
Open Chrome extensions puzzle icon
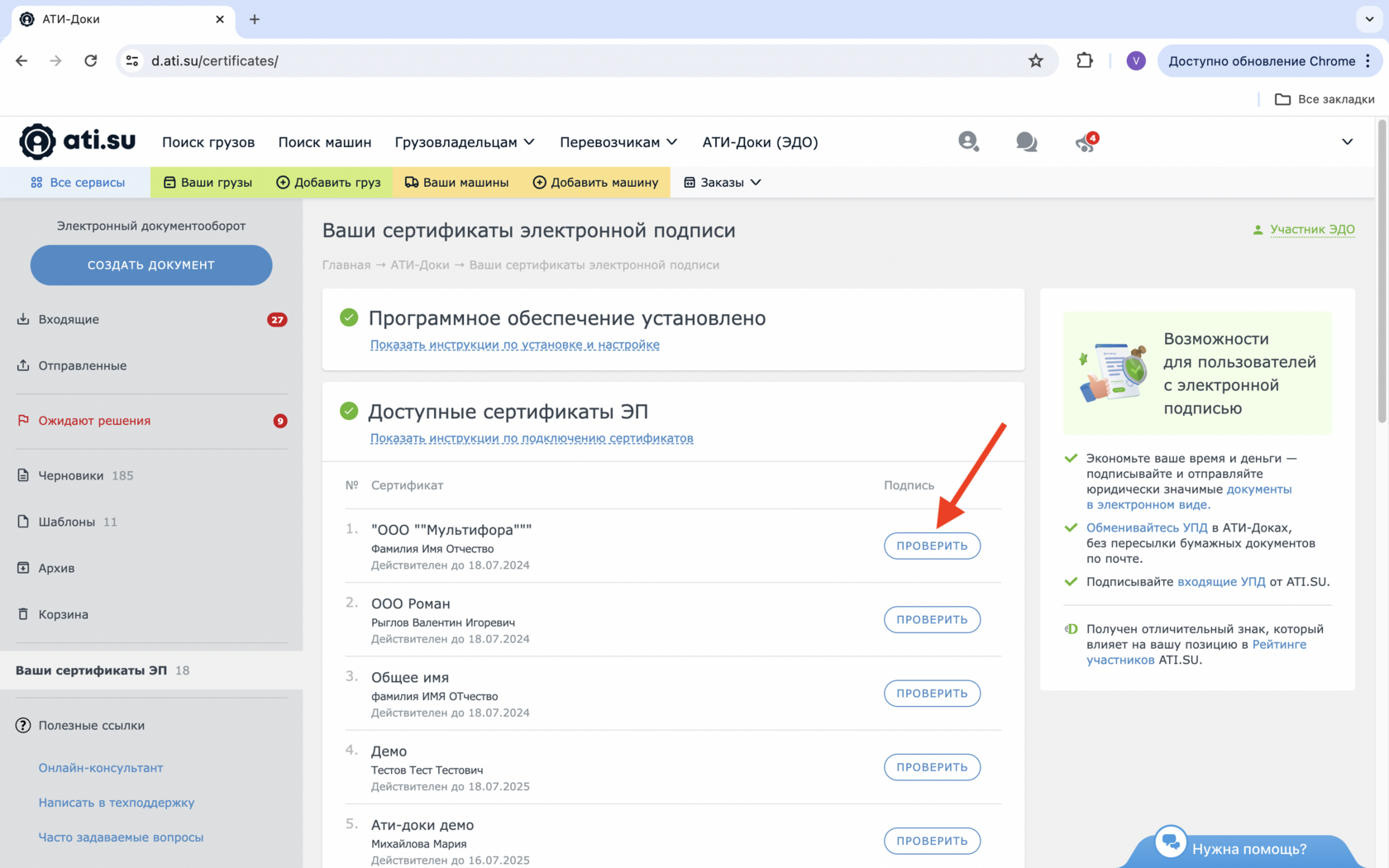(x=1084, y=60)
